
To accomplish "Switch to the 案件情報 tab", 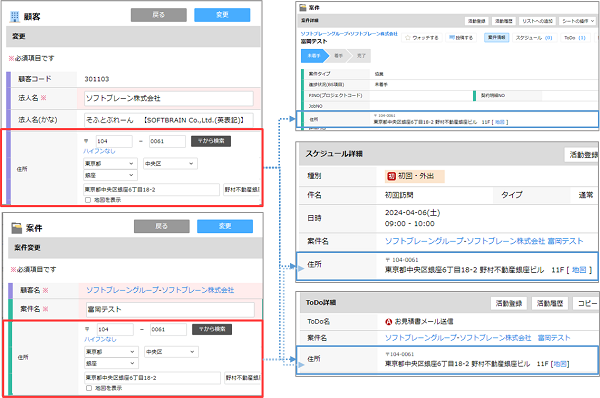I will [497, 38].
